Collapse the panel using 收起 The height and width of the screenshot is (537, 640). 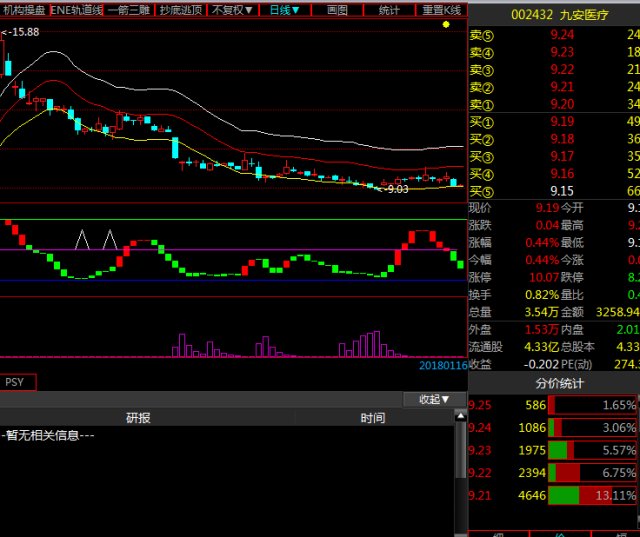[x=434, y=399]
